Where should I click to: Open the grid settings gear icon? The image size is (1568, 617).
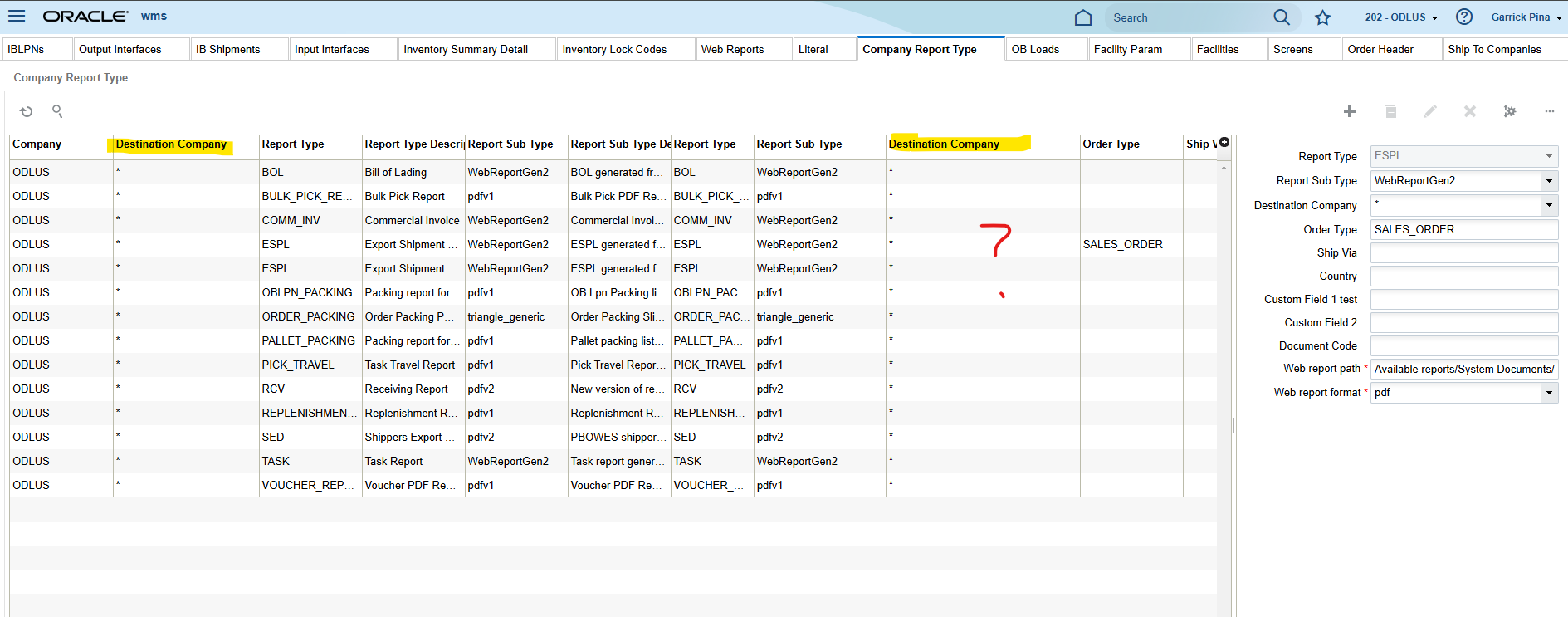(x=1510, y=111)
